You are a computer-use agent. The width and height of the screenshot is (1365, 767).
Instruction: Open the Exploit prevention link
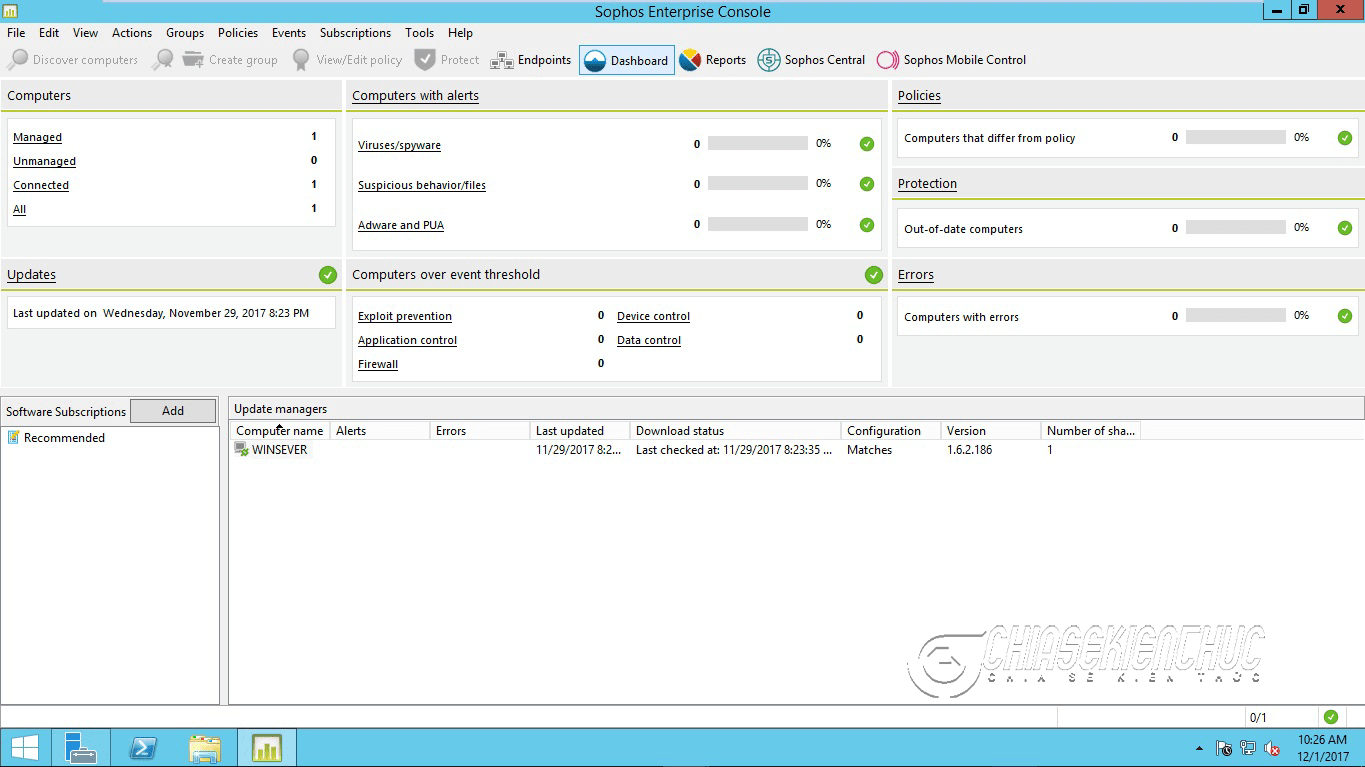pyautogui.click(x=405, y=316)
